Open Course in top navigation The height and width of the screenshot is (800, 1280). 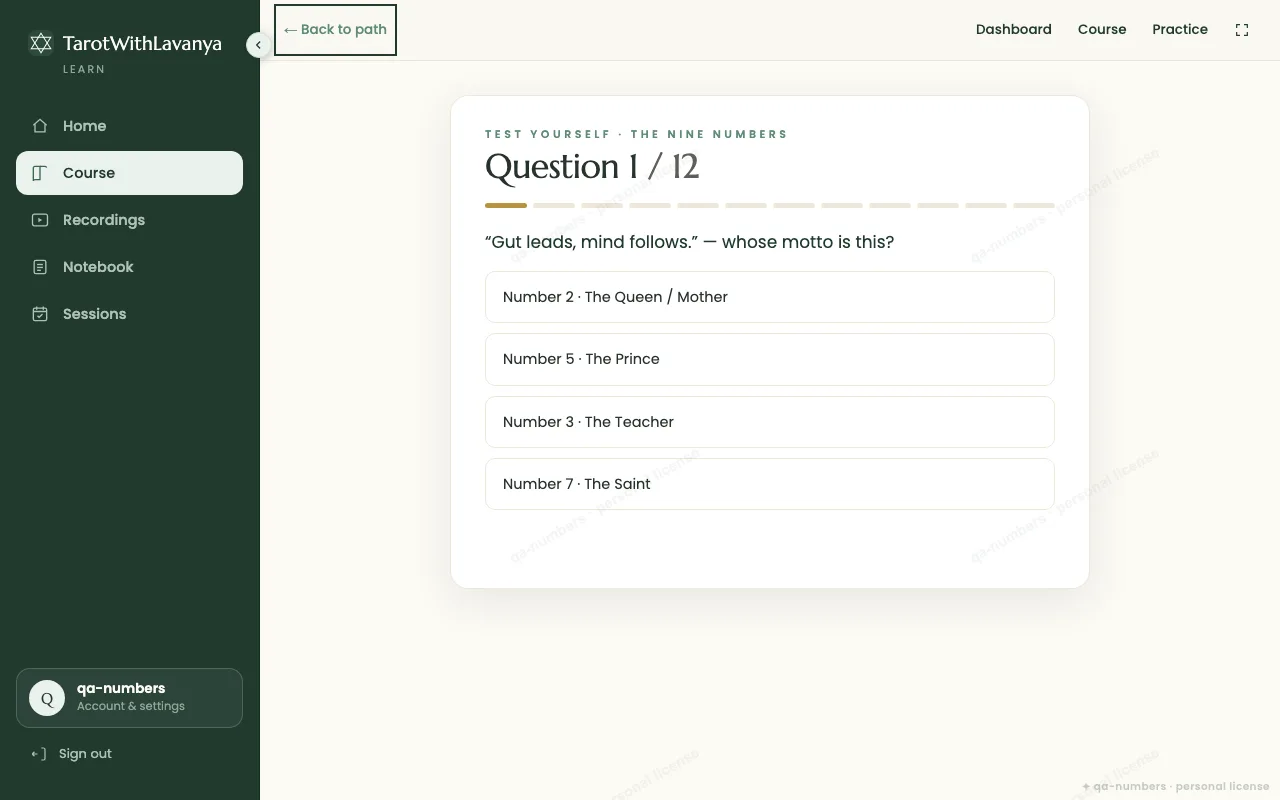point(1102,29)
